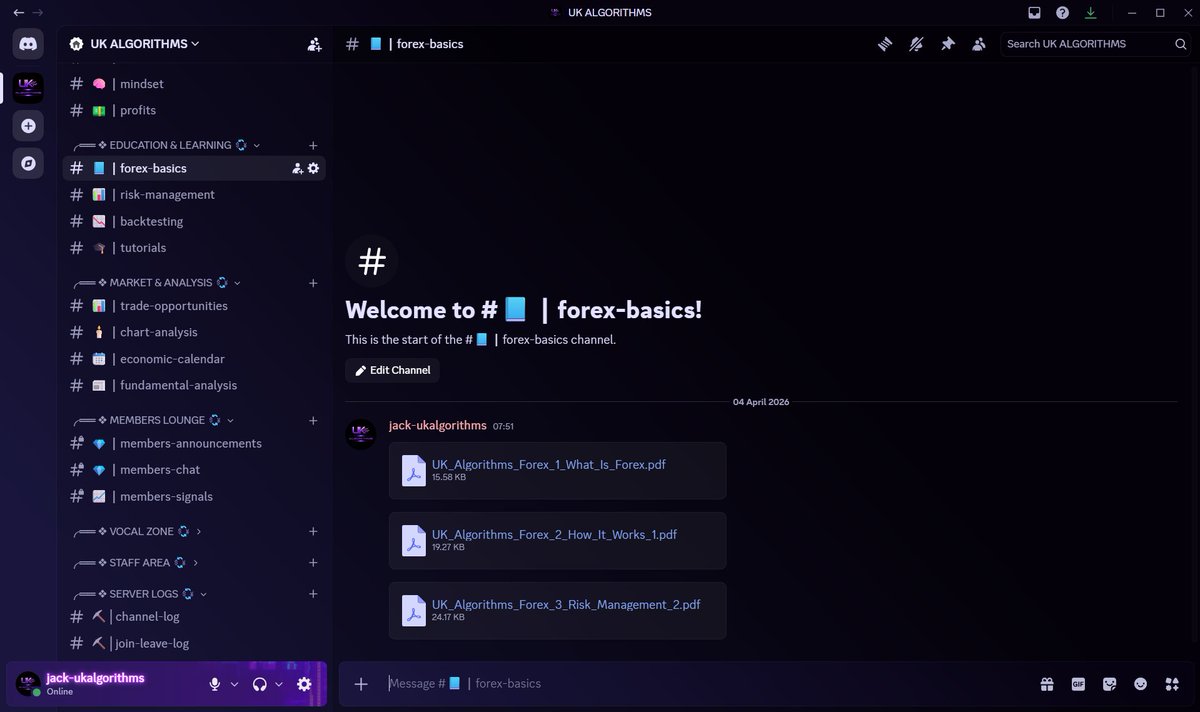Image resolution: width=1200 pixels, height=712 pixels.
Task: Open microphone input options arrow
Action: coord(235,684)
